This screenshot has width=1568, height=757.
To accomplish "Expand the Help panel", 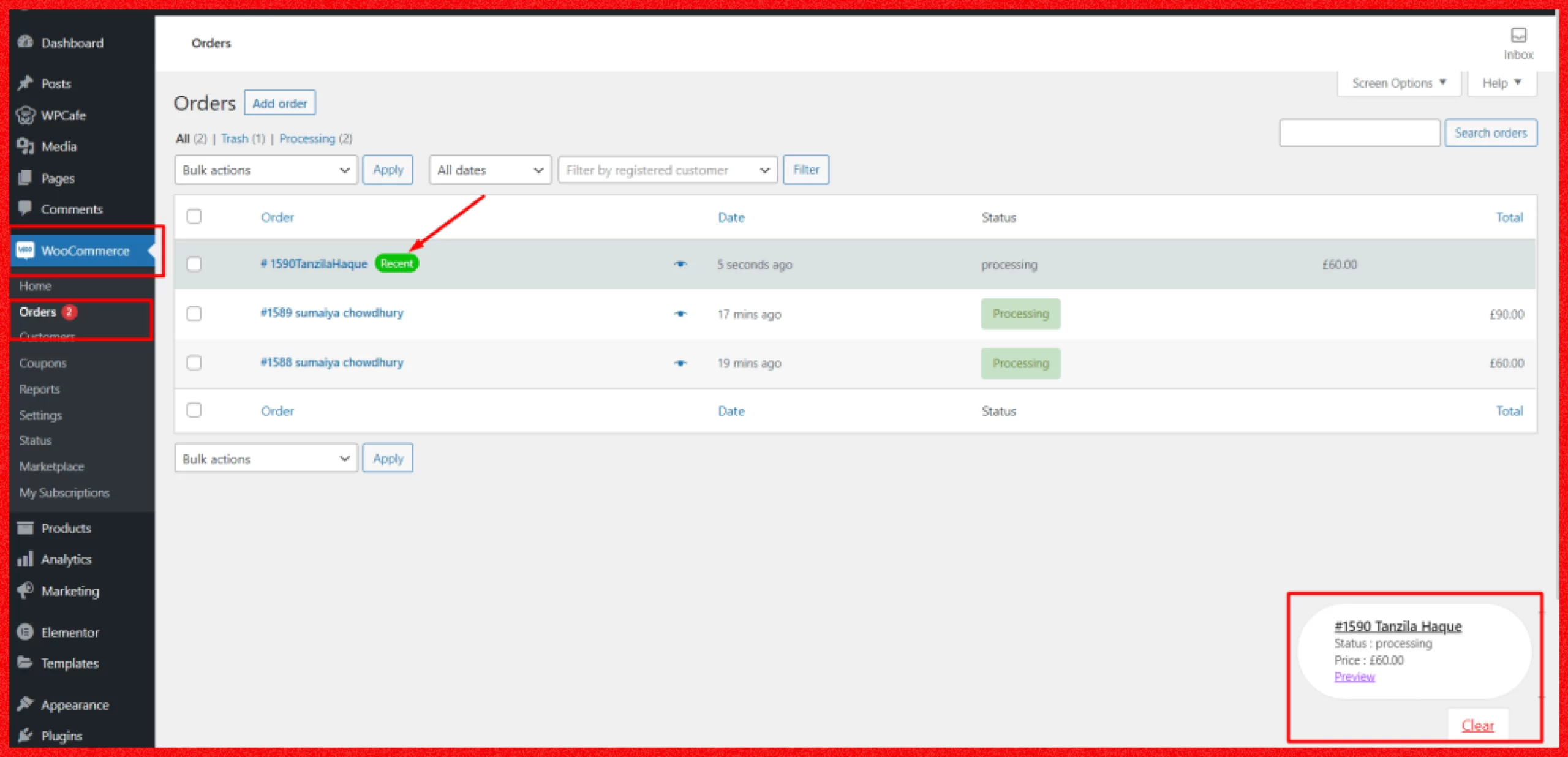I will pyautogui.click(x=1502, y=83).
